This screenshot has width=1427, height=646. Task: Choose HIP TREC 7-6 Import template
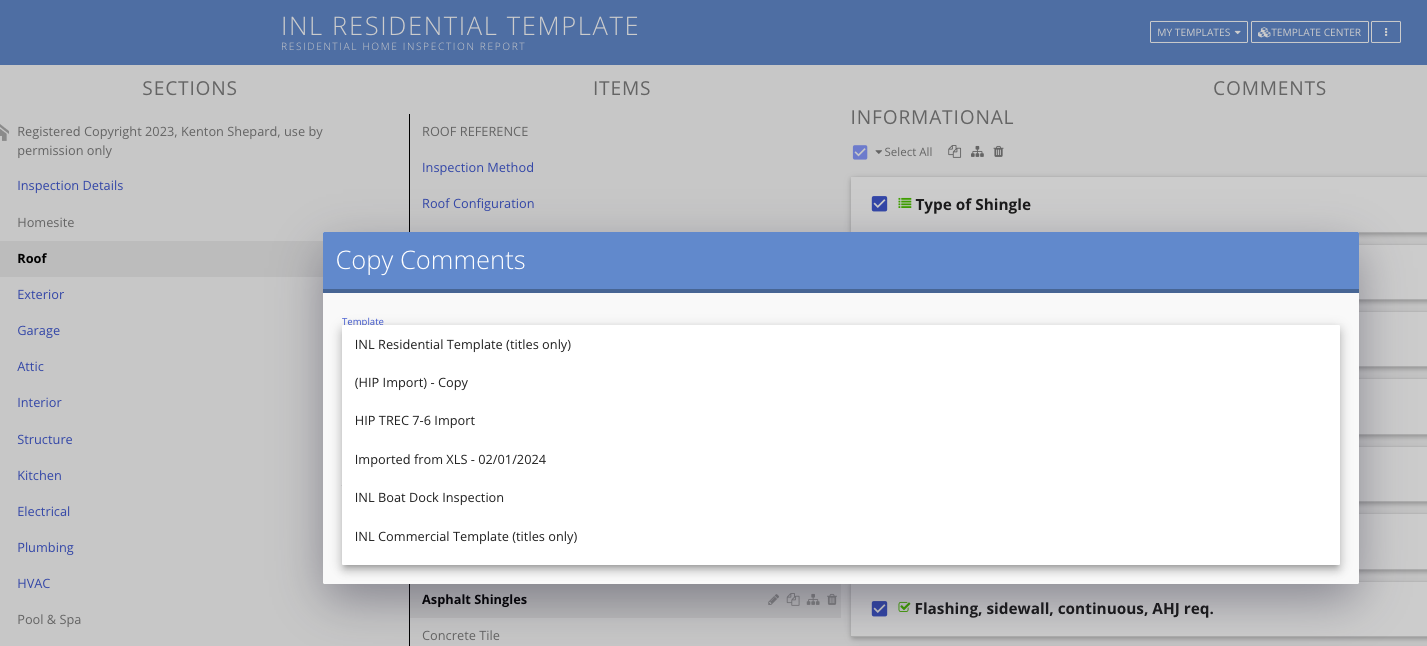414,420
